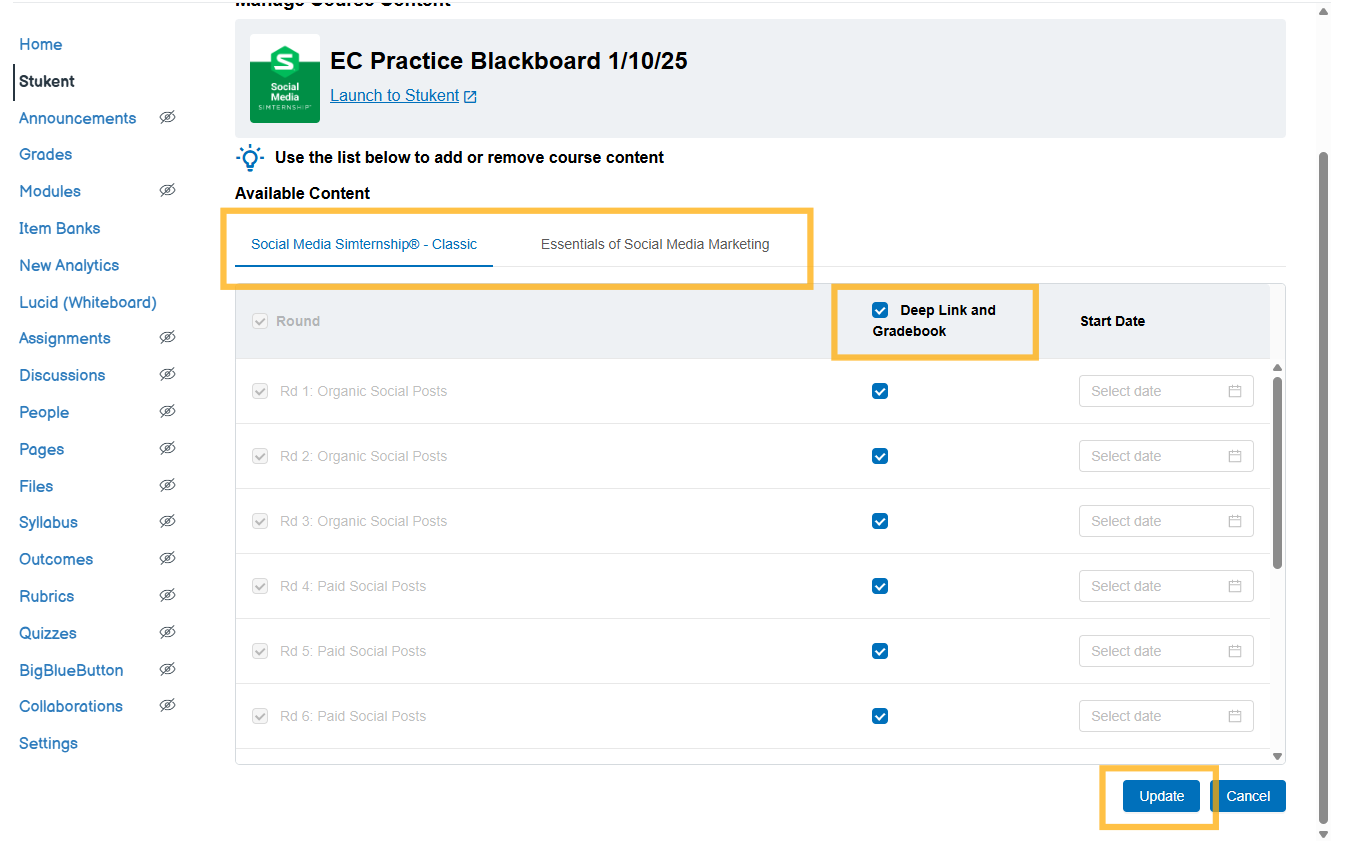Image resolution: width=1353 pixels, height=842 pixels.
Task: Open the Assignments navigation link
Action: pyautogui.click(x=65, y=338)
